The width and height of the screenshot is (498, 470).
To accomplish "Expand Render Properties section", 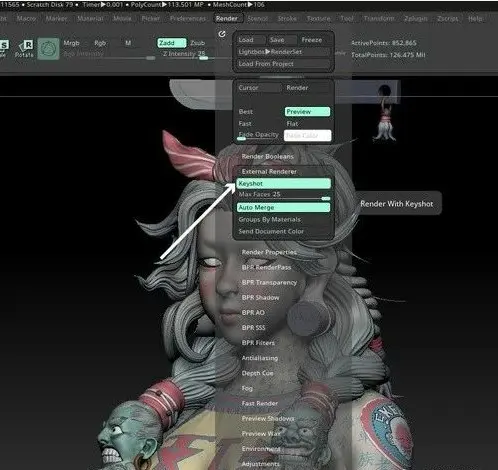I will [269, 252].
